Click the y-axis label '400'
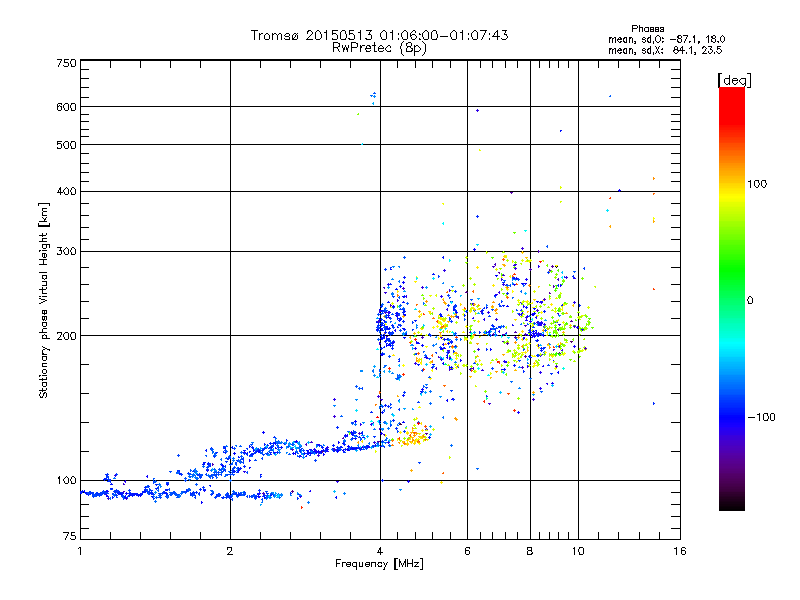Image resolution: width=800 pixels, height=600 pixels. (66, 191)
